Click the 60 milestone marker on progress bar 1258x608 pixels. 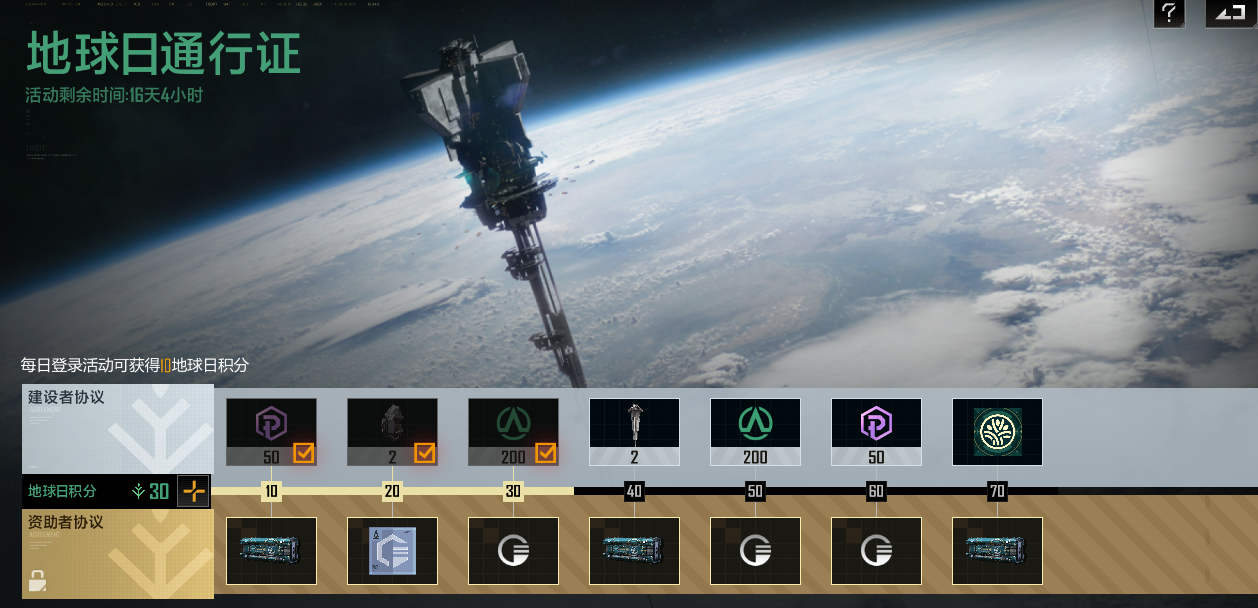click(876, 491)
